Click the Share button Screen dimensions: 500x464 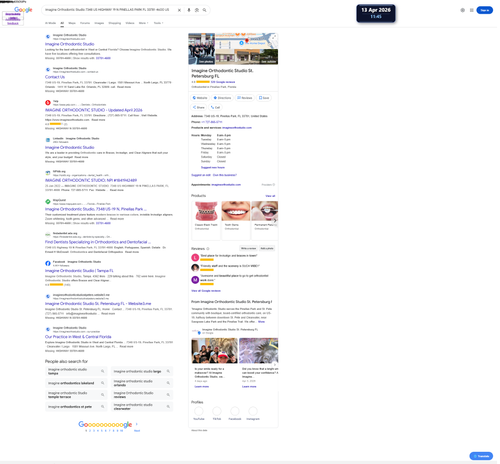[x=199, y=107]
